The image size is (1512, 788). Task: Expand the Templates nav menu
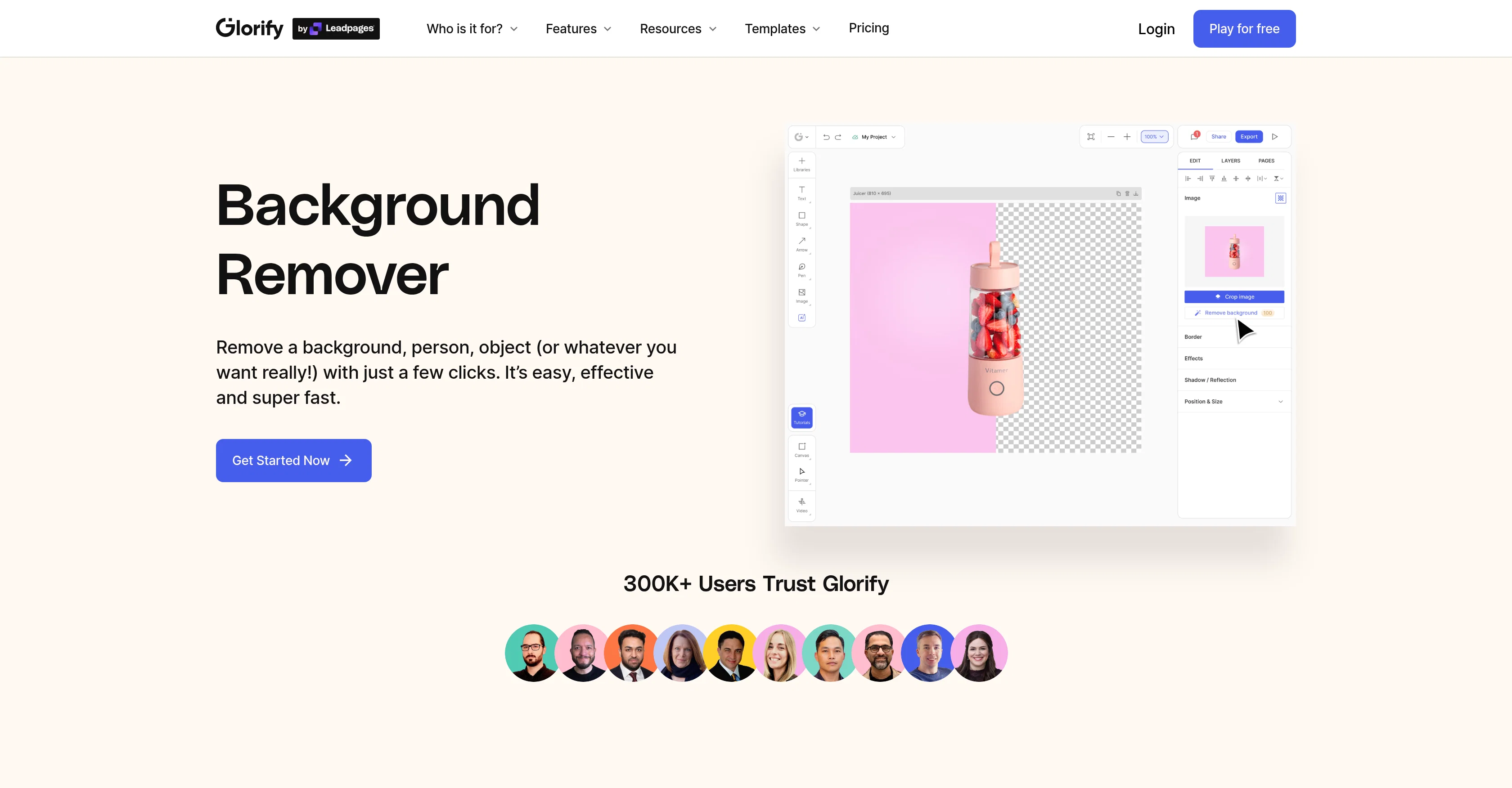coord(782,29)
